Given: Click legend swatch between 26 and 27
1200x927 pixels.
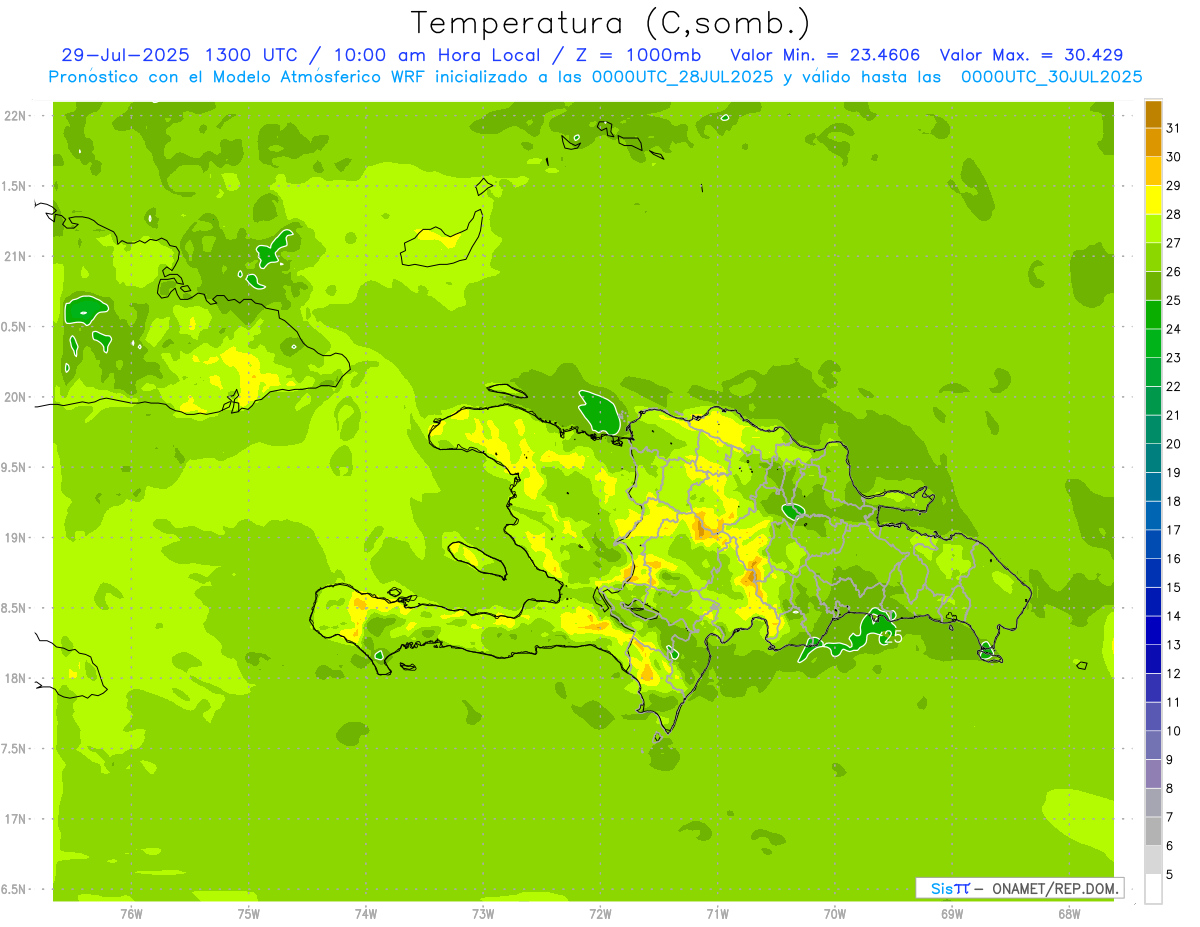Looking at the screenshot, I should [x=1153, y=258].
